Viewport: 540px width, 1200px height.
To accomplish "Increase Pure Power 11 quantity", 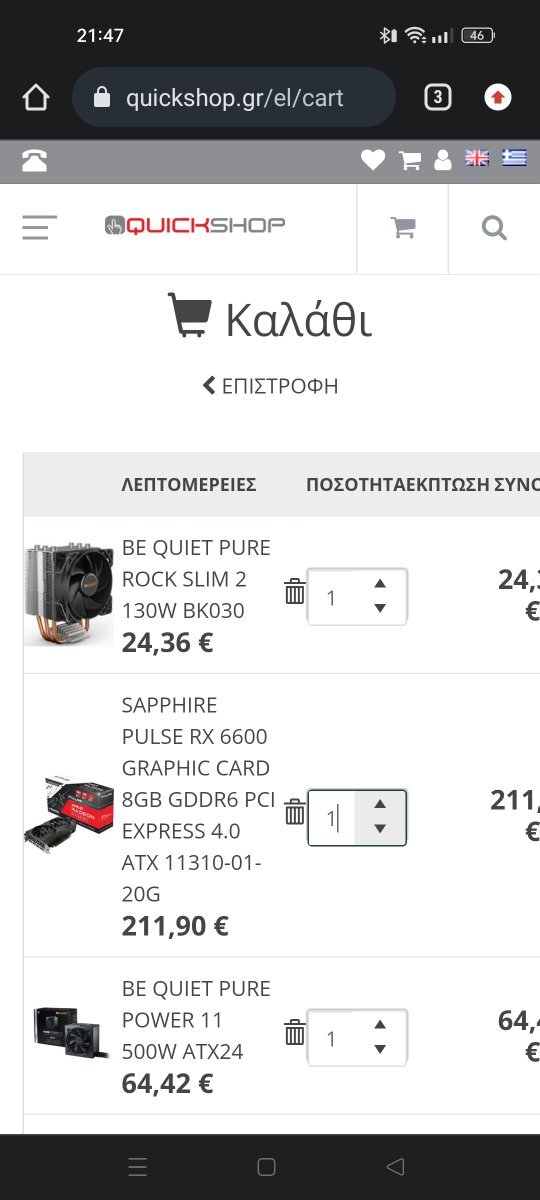I will (x=380, y=1024).
